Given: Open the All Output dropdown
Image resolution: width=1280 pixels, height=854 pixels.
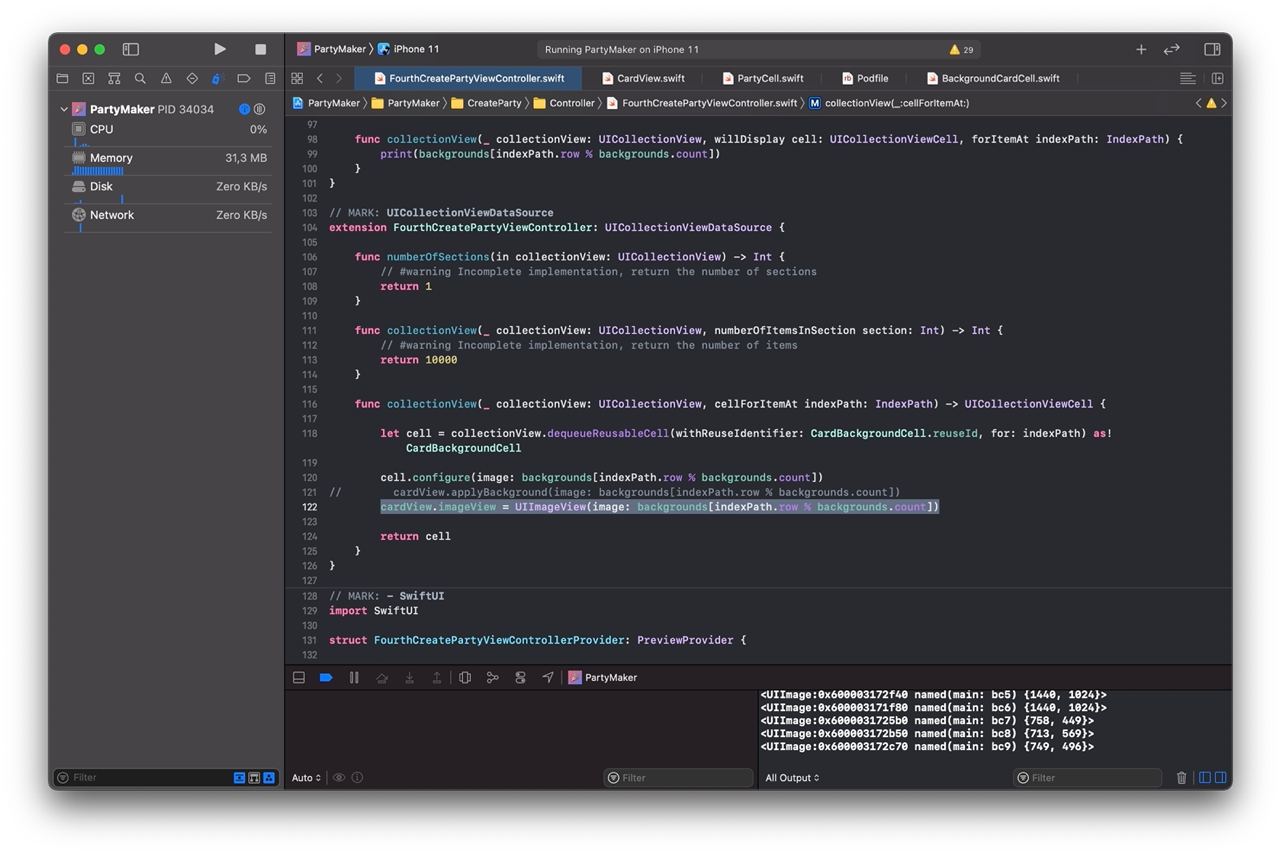Looking at the screenshot, I should [x=792, y=778].
